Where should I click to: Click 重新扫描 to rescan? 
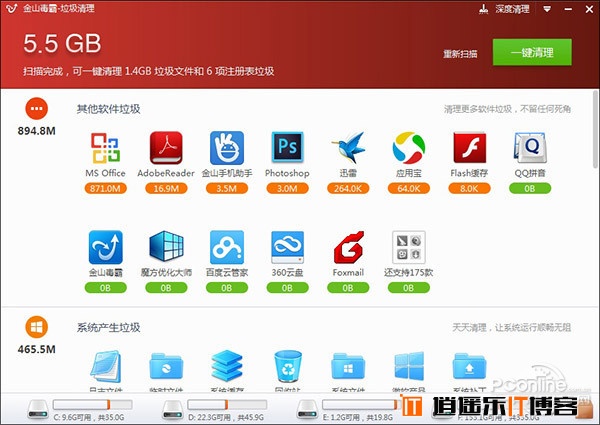tap(460, 54)
